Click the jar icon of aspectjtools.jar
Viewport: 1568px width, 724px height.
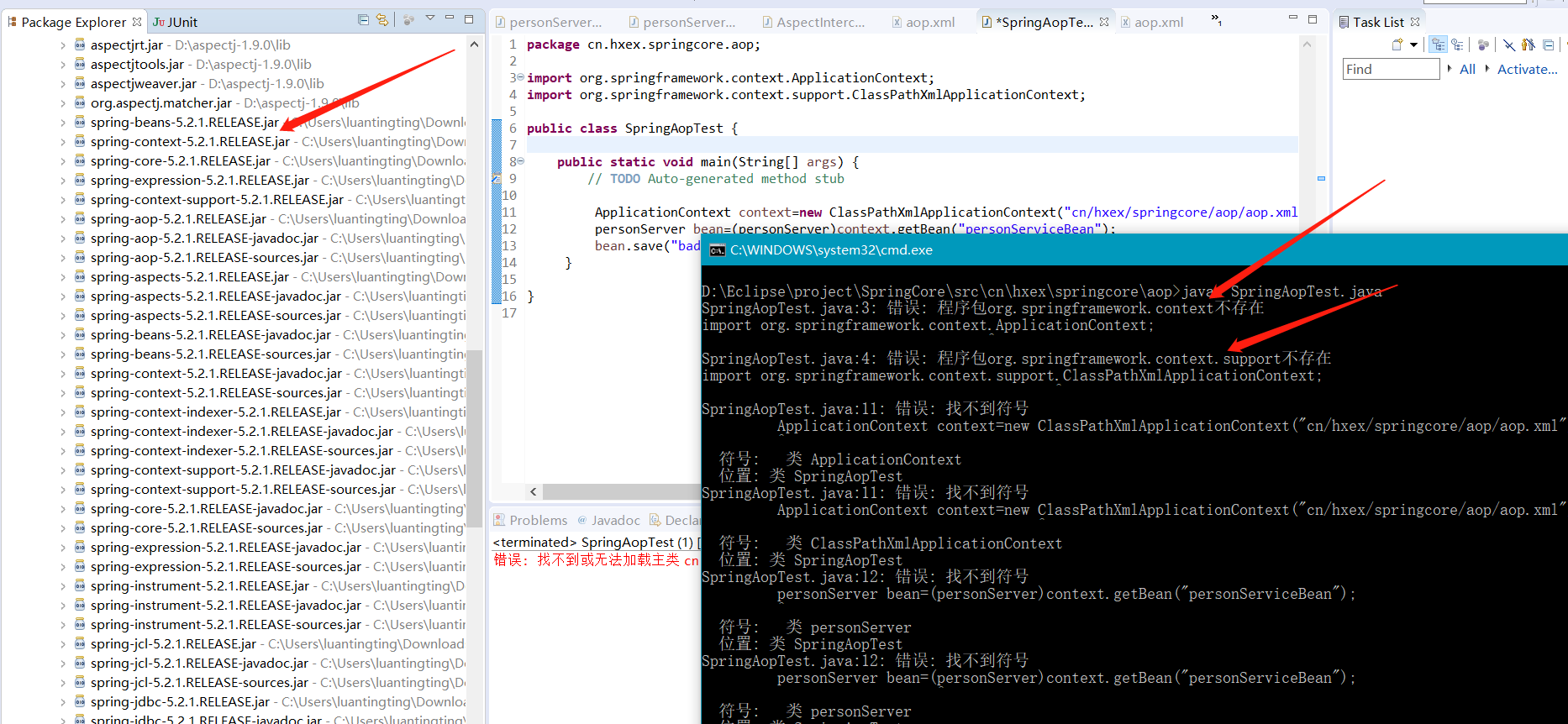point(80,64)
